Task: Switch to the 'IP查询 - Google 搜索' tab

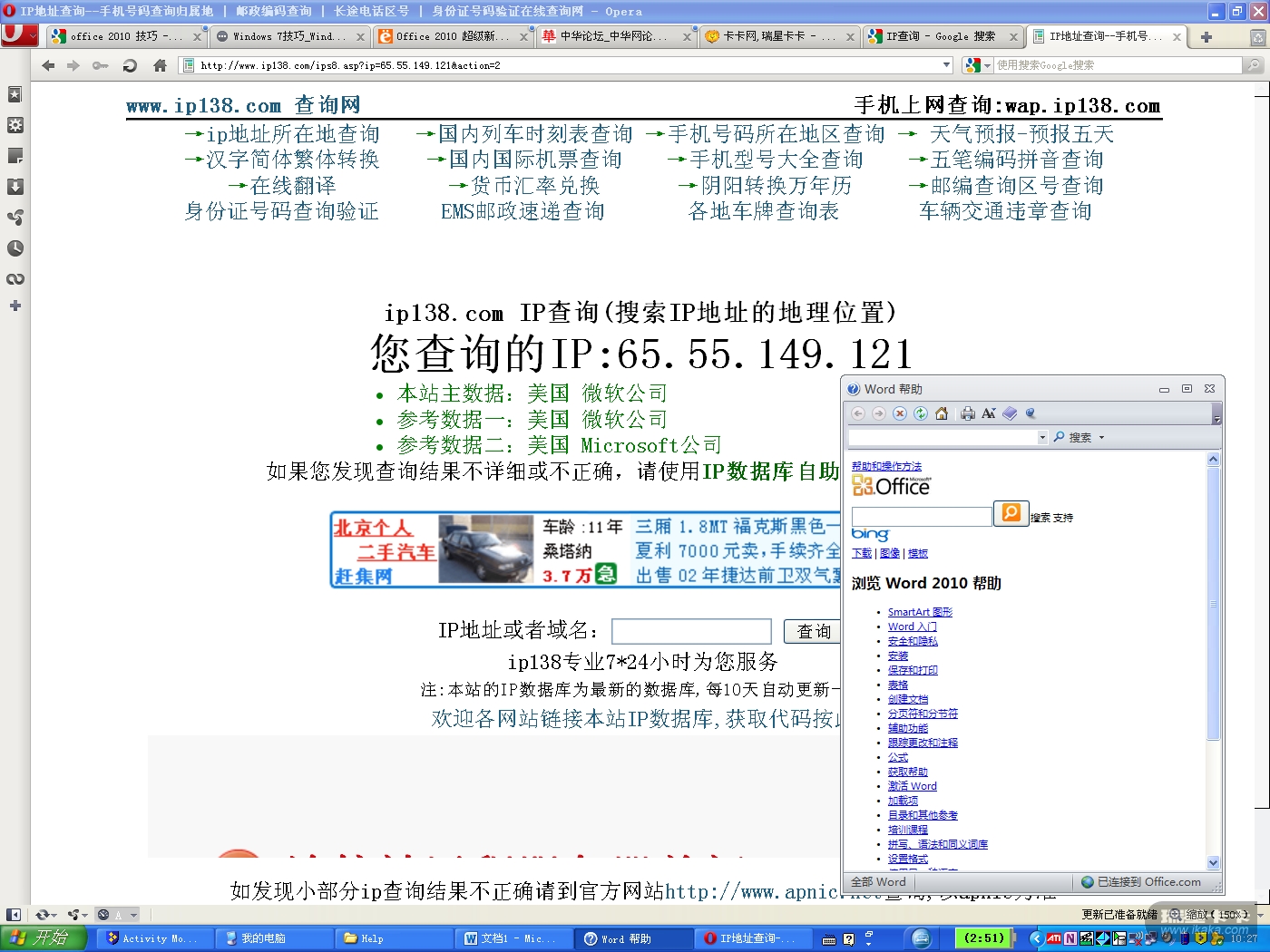Action: click(943, 36)
